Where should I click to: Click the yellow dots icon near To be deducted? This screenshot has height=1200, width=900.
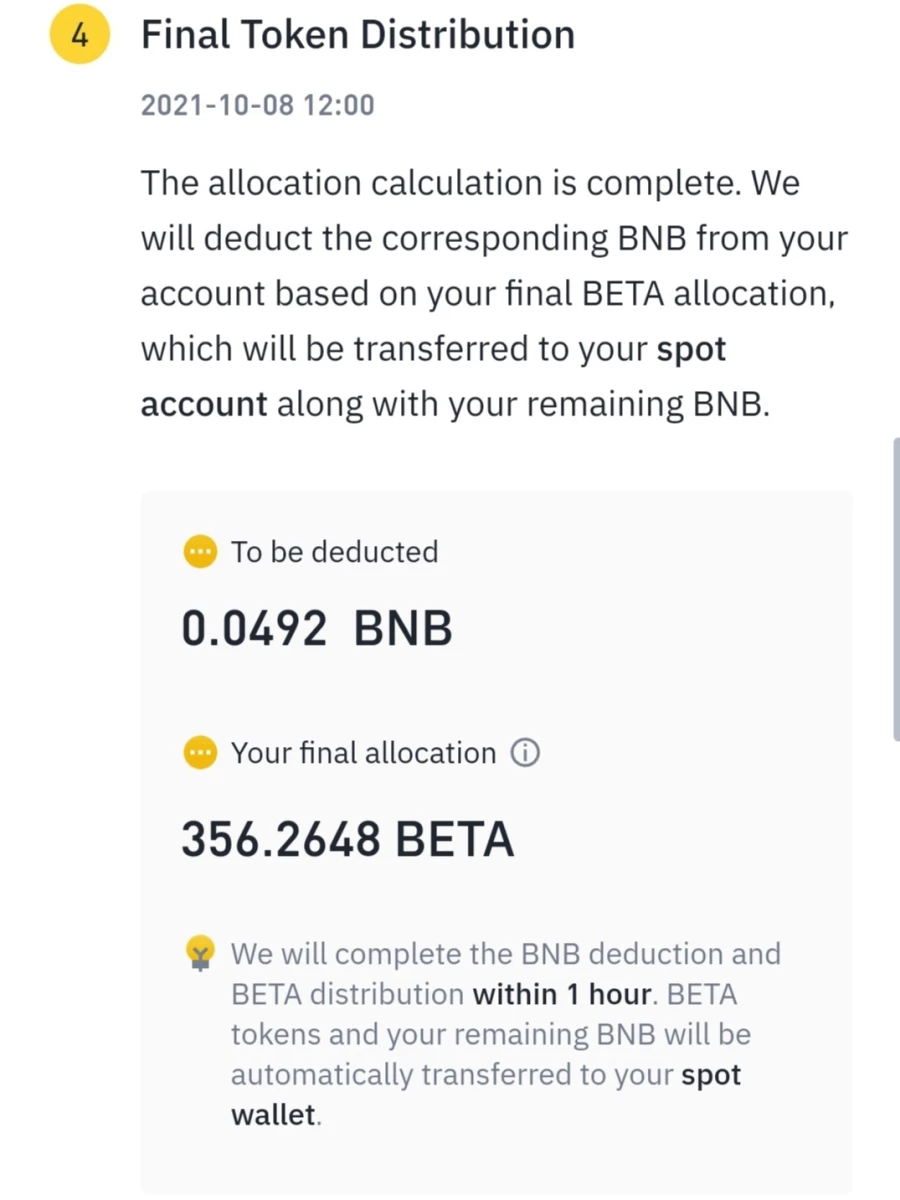point(200,552)
